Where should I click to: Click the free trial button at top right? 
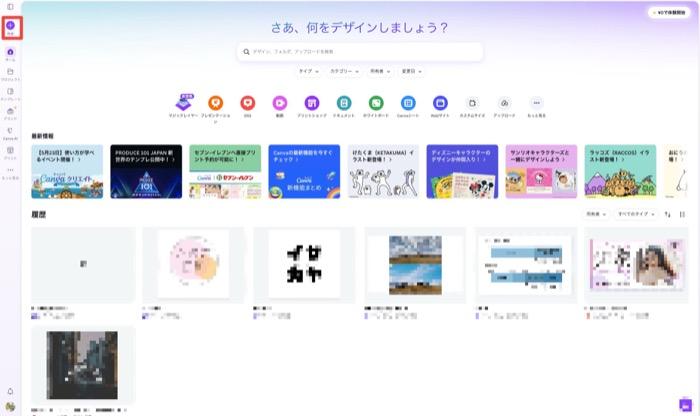click(x=669, y=12)
